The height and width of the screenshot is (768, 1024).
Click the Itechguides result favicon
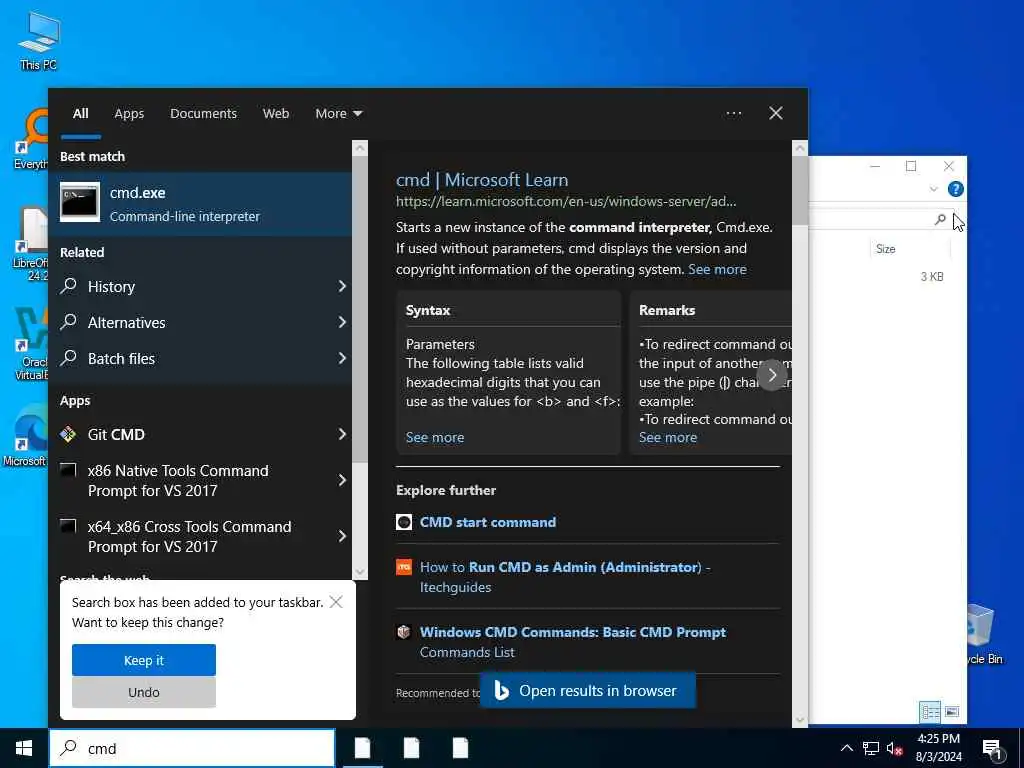point(404,567)
